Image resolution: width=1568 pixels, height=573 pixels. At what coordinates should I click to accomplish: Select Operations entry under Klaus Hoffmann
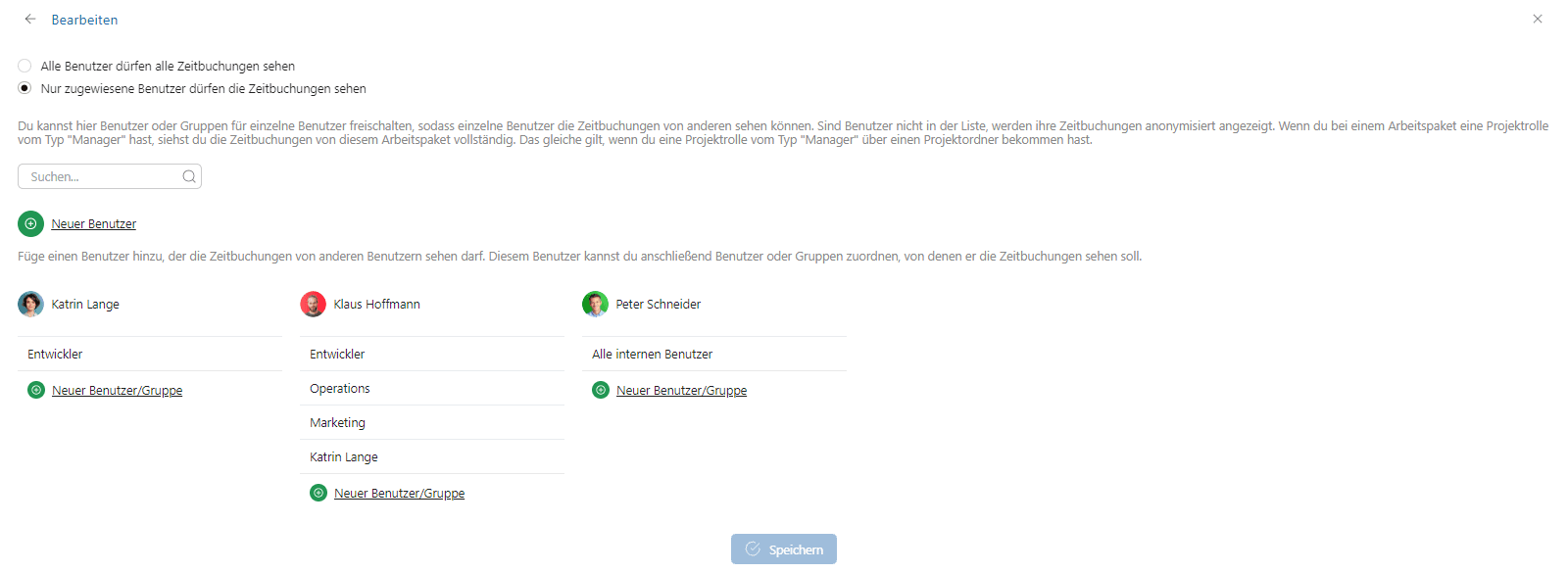[x=340, y=389]
